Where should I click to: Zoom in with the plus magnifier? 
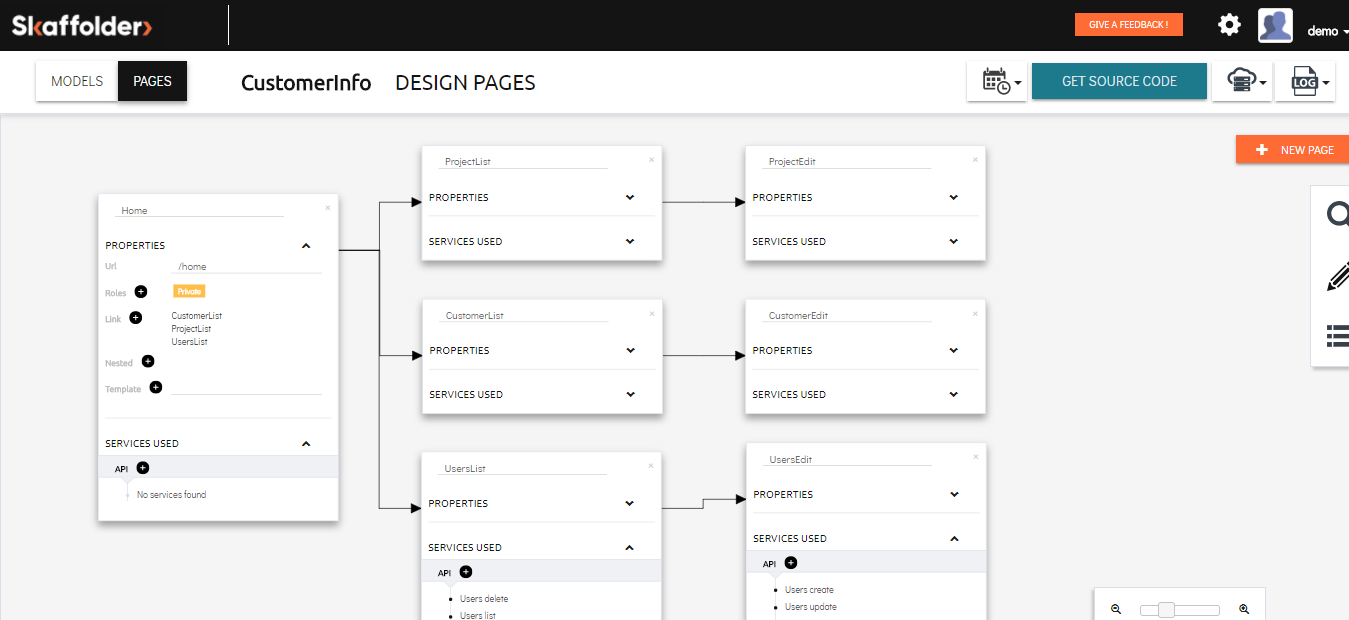tap(1244, 609)
